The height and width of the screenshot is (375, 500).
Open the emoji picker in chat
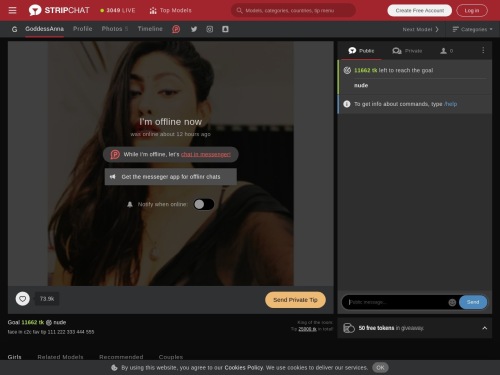(452, 302)
